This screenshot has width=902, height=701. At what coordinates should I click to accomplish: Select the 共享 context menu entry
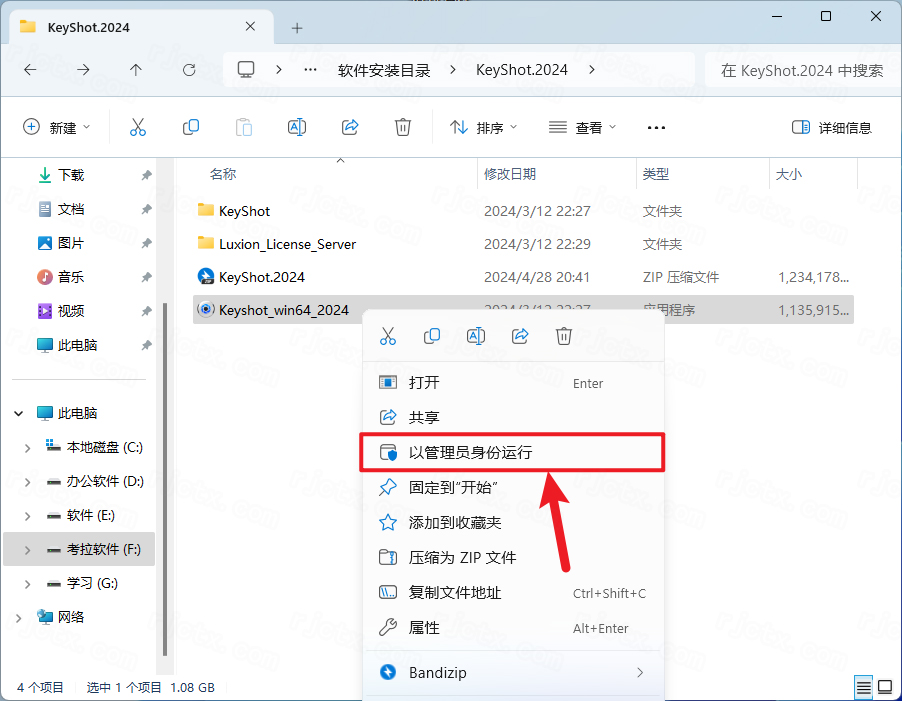point(512,417)
